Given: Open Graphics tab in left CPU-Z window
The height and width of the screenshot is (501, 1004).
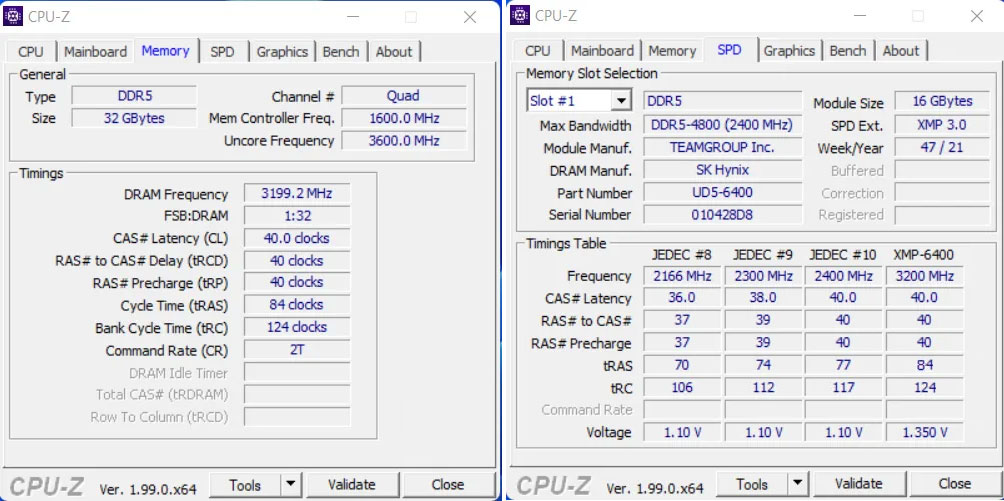Looking at the screenshot, I should pos(282,51).
